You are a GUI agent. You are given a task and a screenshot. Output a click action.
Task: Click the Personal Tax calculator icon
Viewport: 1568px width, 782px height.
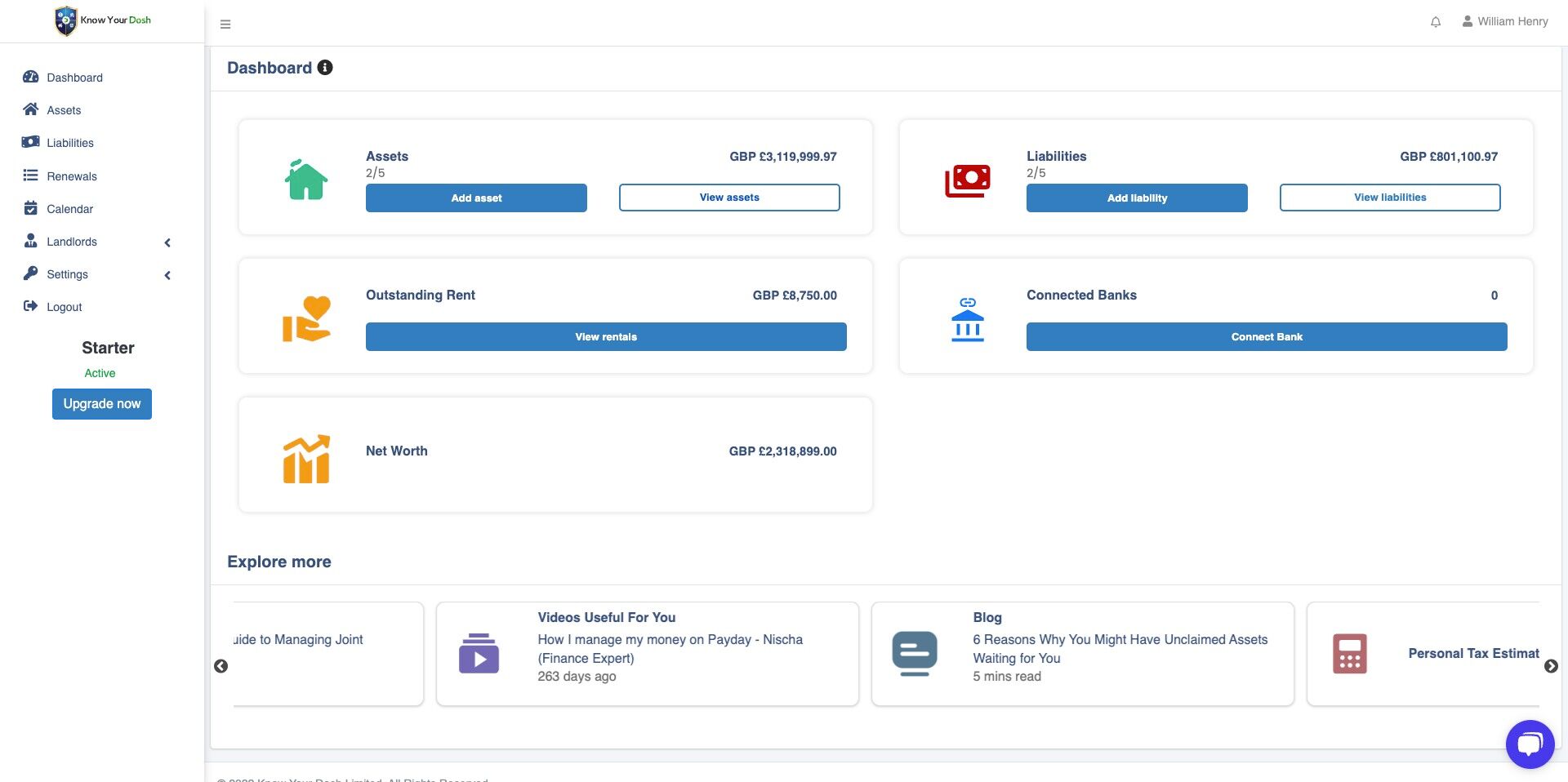tap(1350, 654)
